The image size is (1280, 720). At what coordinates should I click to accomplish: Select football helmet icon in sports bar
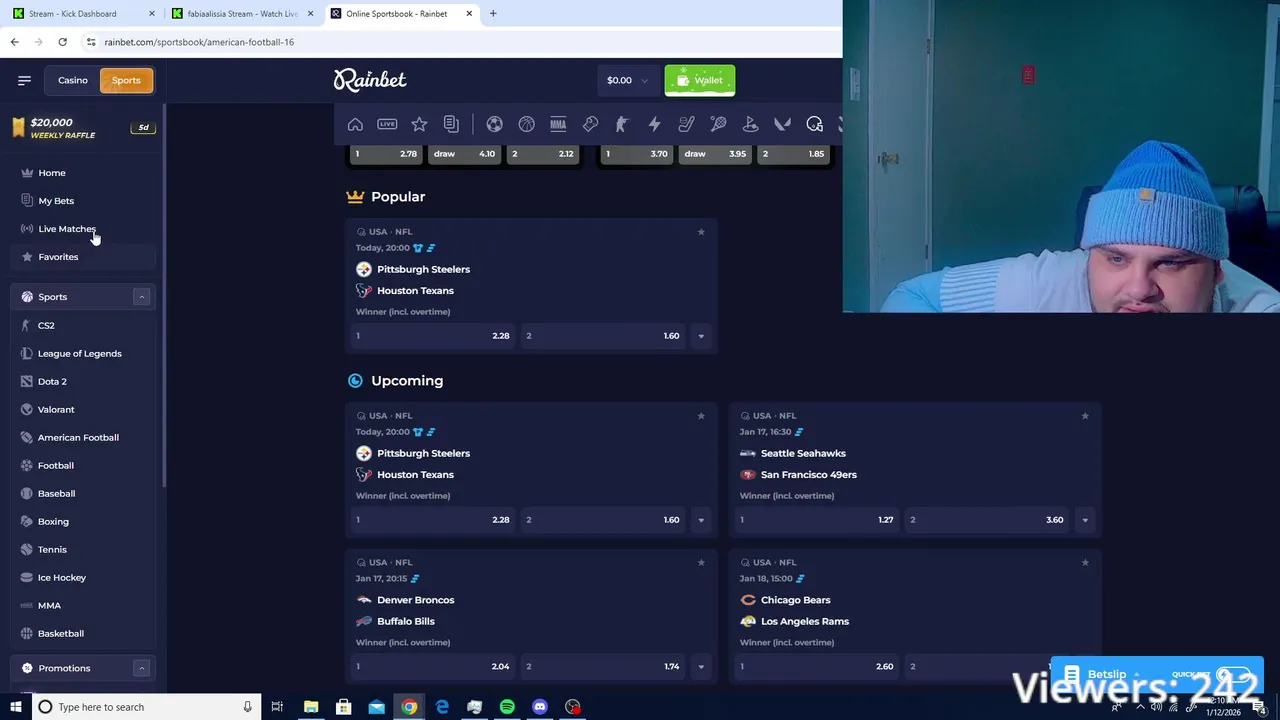click(814, 124)
